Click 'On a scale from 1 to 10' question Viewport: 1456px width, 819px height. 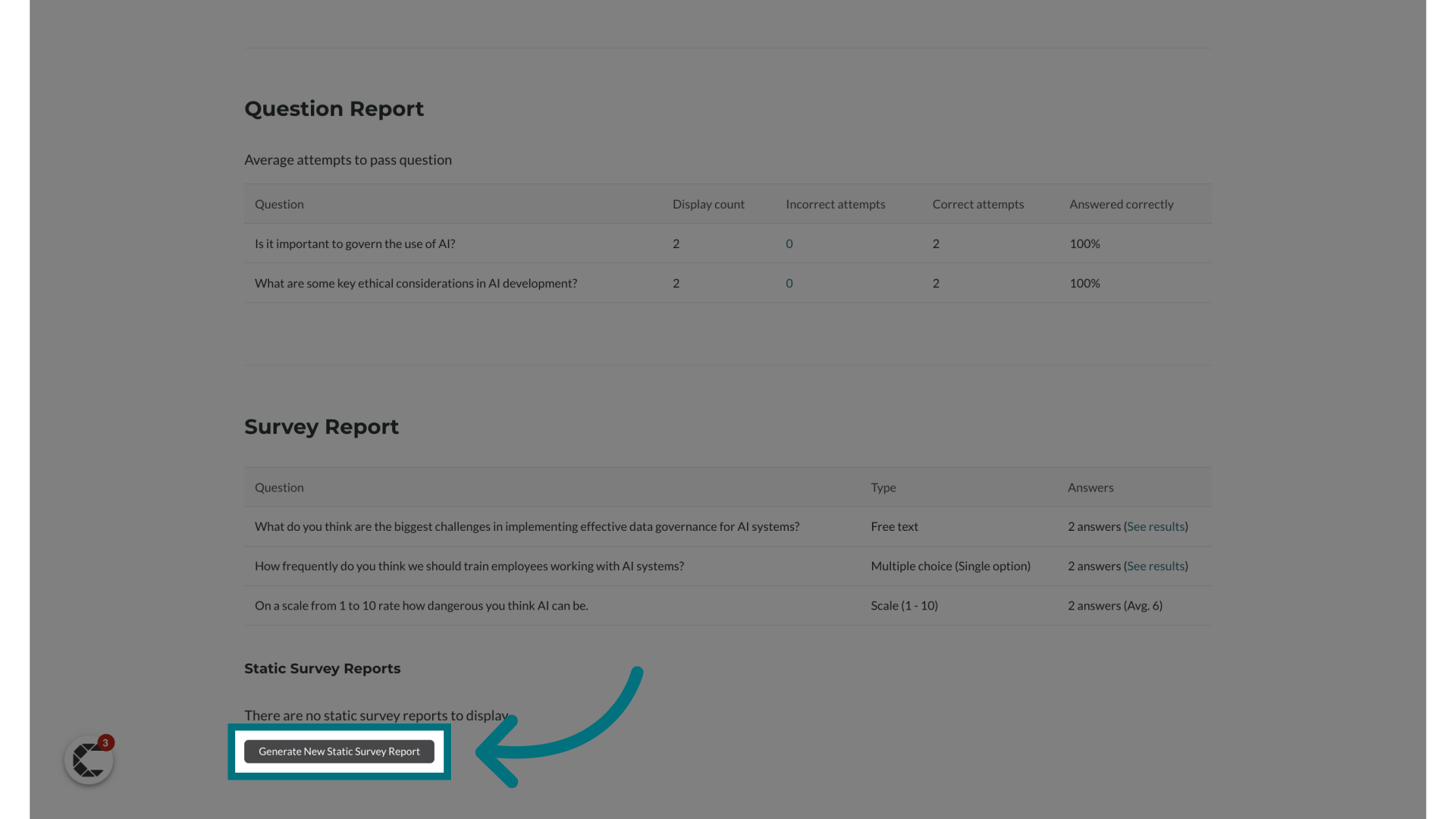click(422, 605)
